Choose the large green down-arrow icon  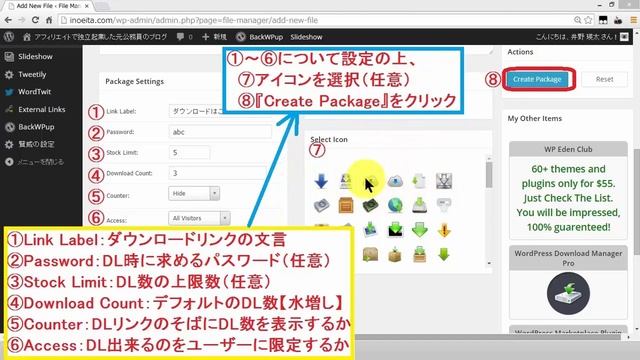tap(419, 230)
